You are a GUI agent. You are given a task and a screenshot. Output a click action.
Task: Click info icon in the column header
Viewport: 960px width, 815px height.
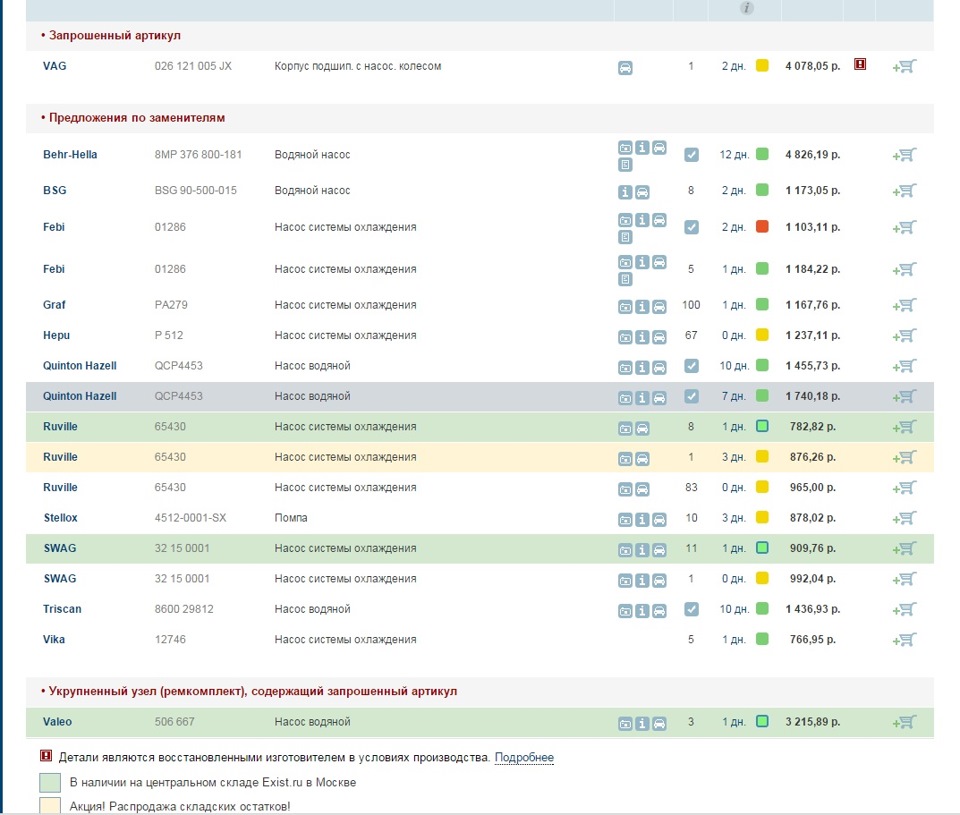tap(746, 8)
